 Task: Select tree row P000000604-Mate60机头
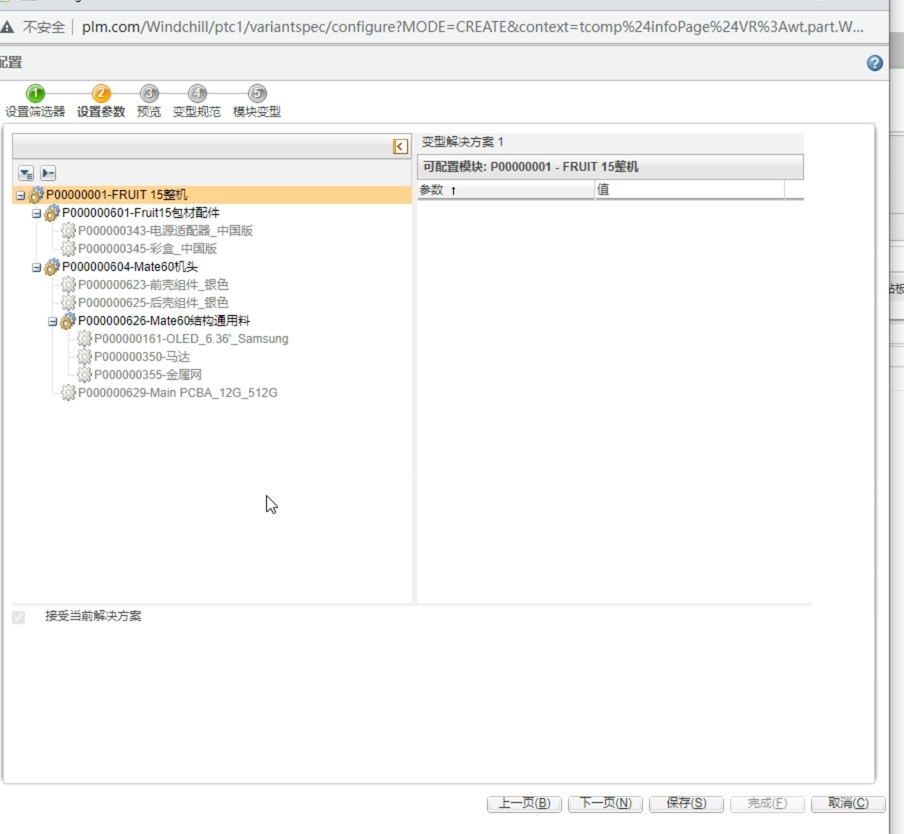(130, 267)
